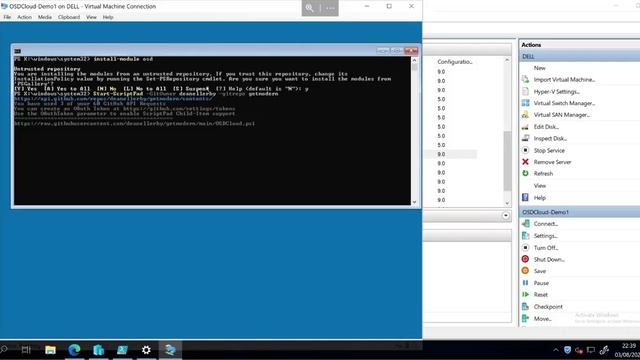
Task: Open Help menu in VM Connection
Action: (108, 17)
